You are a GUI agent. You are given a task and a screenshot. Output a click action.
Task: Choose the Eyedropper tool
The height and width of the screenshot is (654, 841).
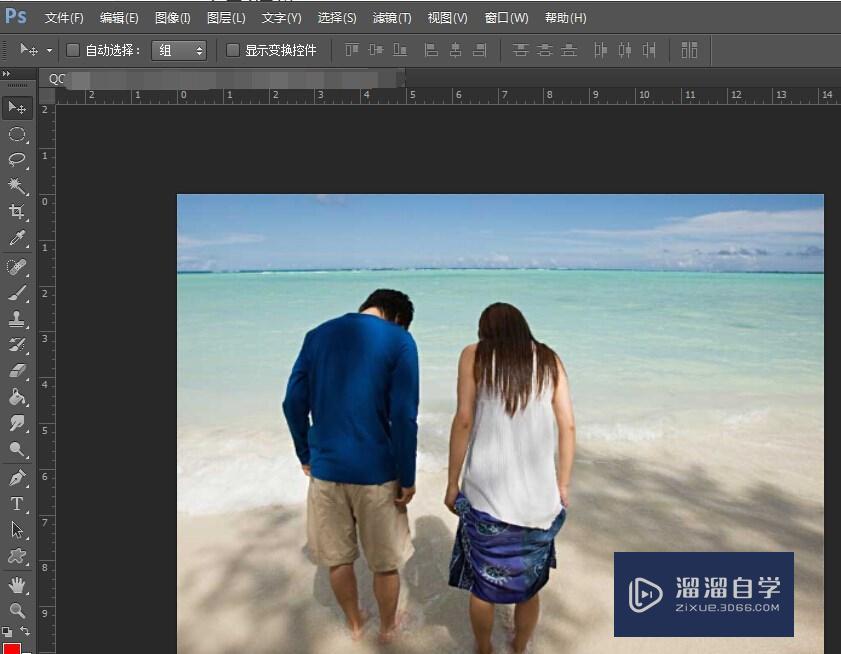click(x=17, y=238)
